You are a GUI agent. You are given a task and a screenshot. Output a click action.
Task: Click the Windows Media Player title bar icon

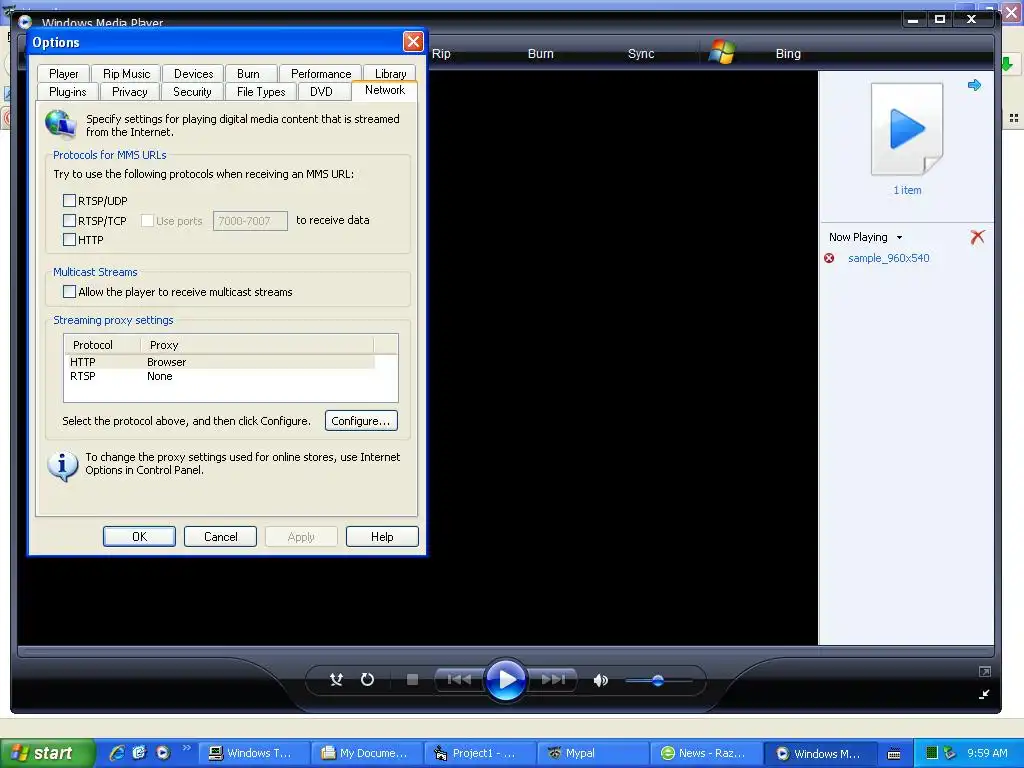point(25,22)
